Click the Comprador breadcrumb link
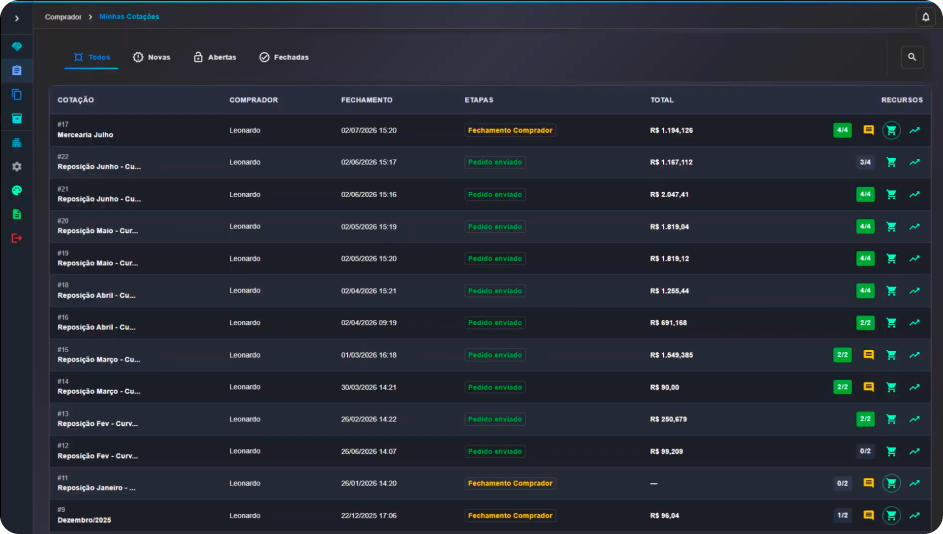Screen dimensions: 943x534 pyautogui.click(x=63, y=17)
